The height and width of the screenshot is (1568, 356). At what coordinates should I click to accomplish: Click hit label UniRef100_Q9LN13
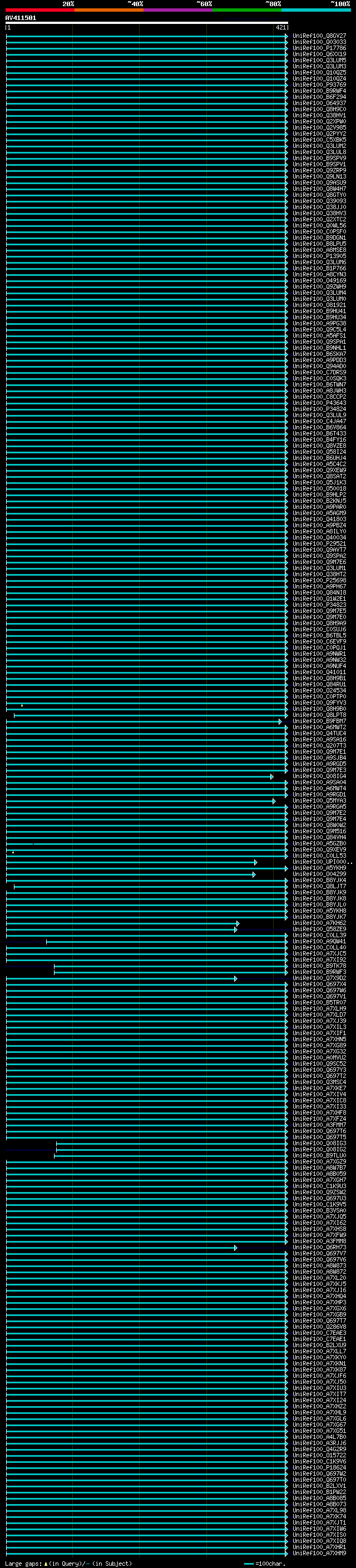coord(319,176)
